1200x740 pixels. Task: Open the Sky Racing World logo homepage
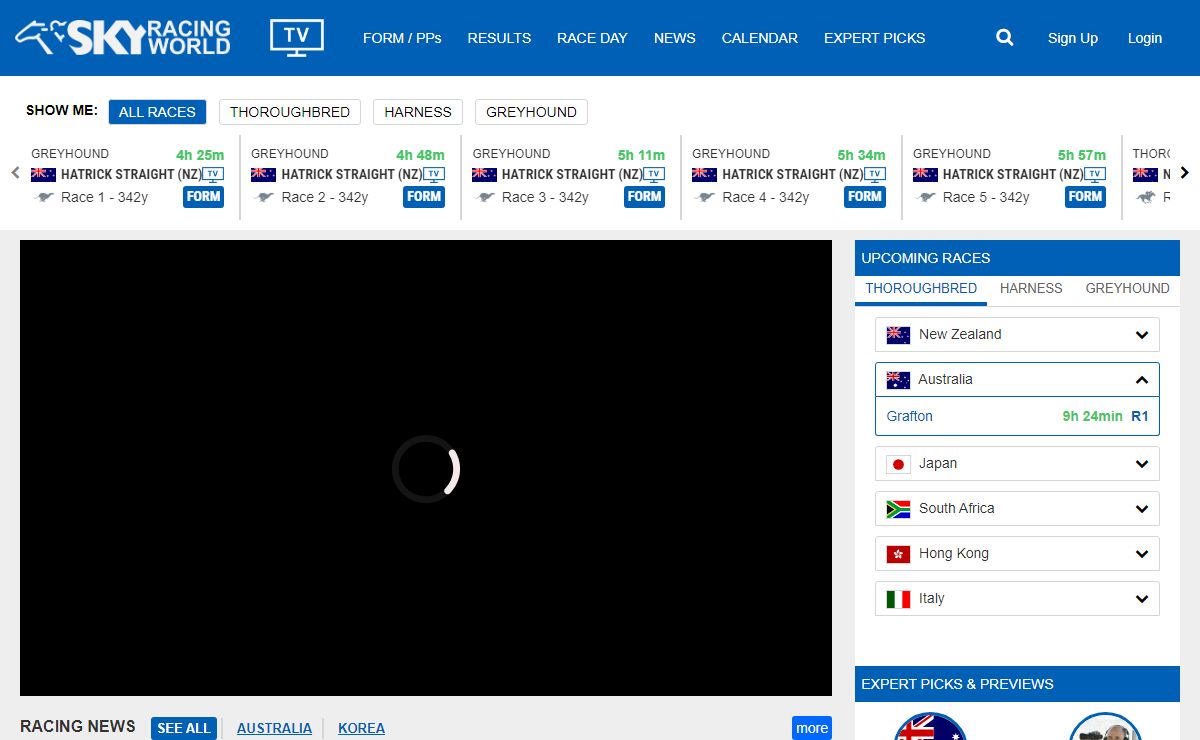[123, 38]
